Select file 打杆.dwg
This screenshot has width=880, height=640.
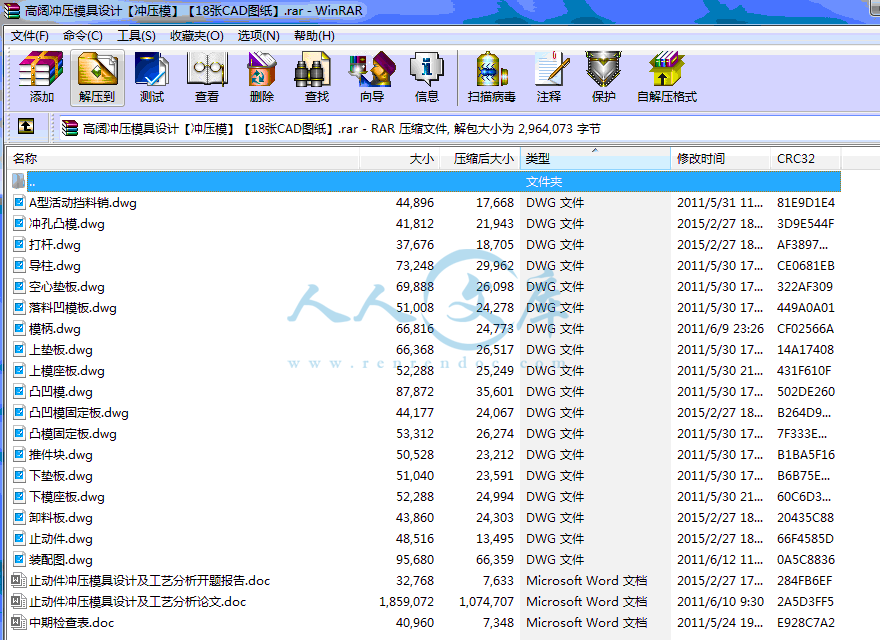coord(55,245)
